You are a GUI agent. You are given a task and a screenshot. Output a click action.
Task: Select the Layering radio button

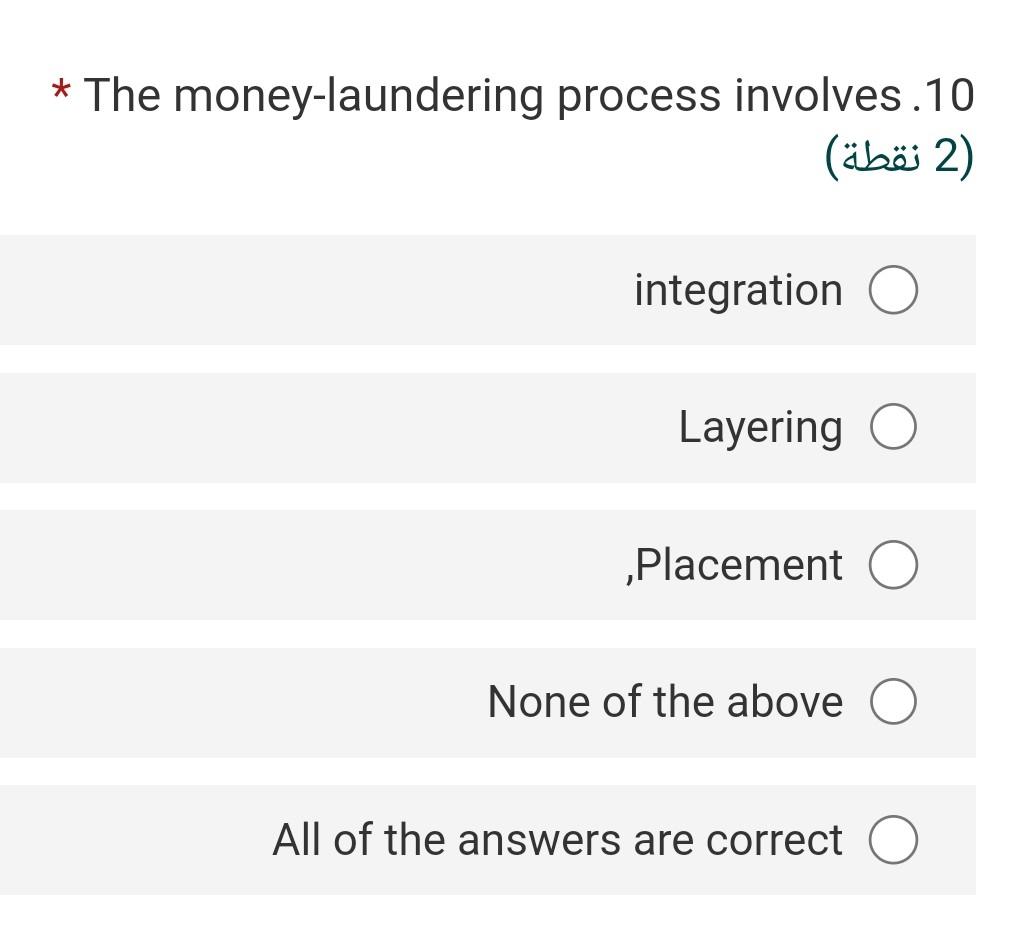coord(893,427)
